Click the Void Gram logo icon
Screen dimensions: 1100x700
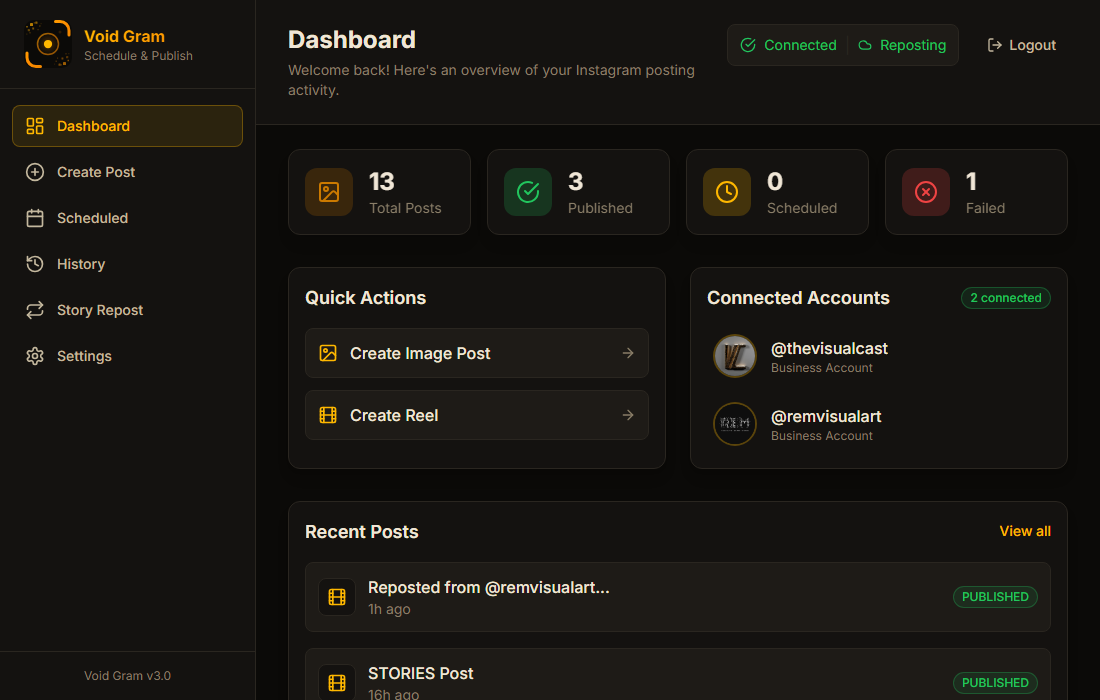pyautogui.click(x=47, y=45)
